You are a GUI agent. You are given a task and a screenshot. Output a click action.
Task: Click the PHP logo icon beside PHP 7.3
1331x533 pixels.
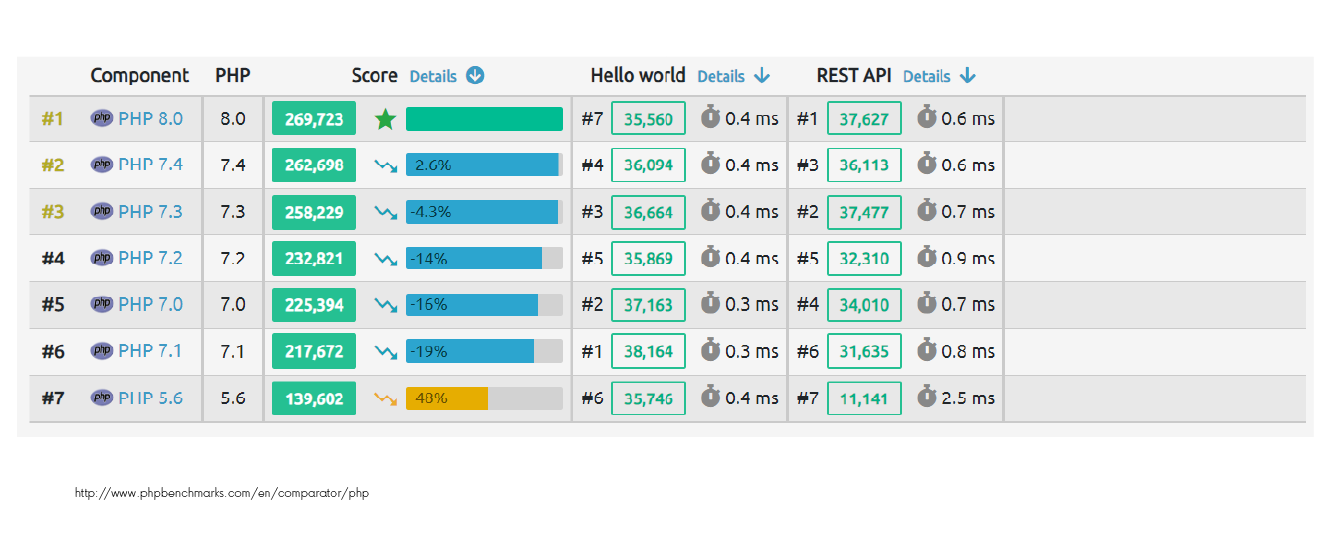pos(102,211)
